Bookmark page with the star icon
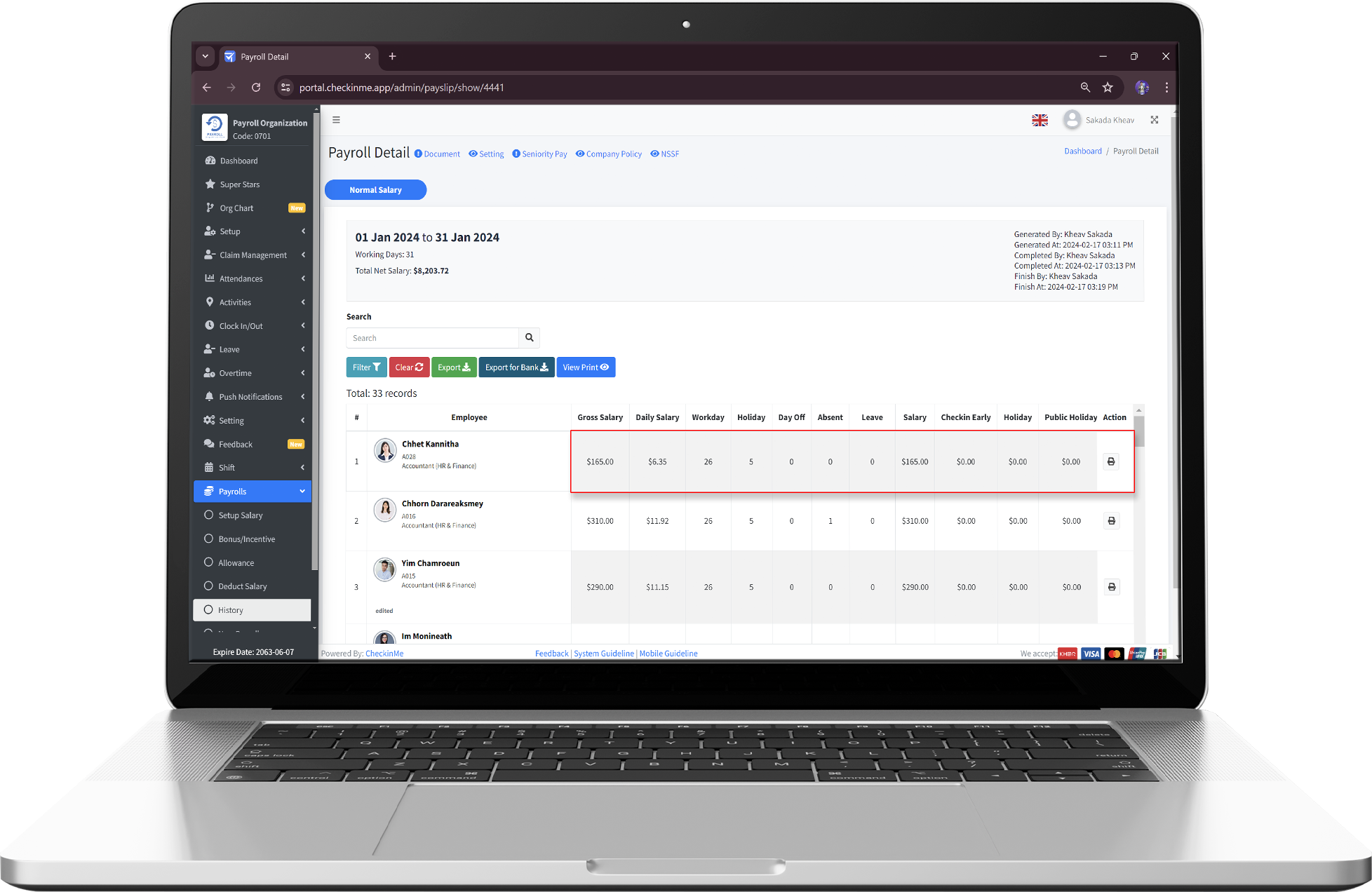Image resolution: width=1372 pixels, height=892 pixels. click(1108, 88)
